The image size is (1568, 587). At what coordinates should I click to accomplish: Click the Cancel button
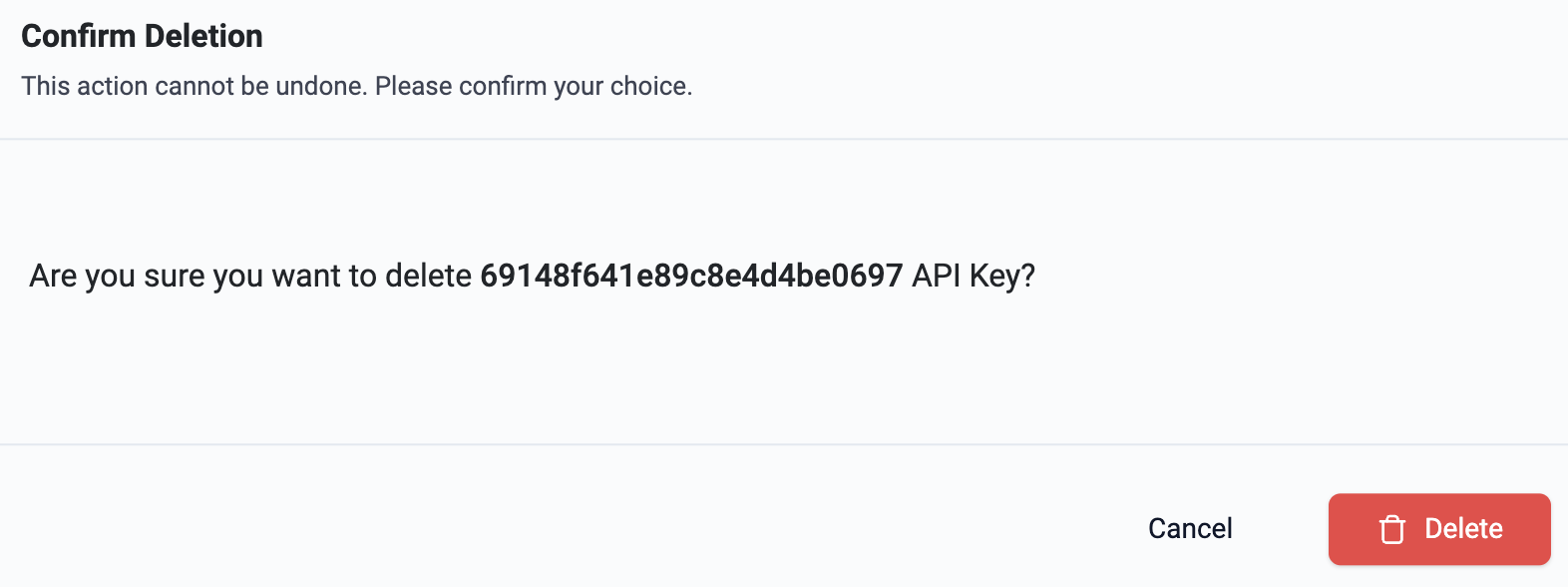point(1189,528)
